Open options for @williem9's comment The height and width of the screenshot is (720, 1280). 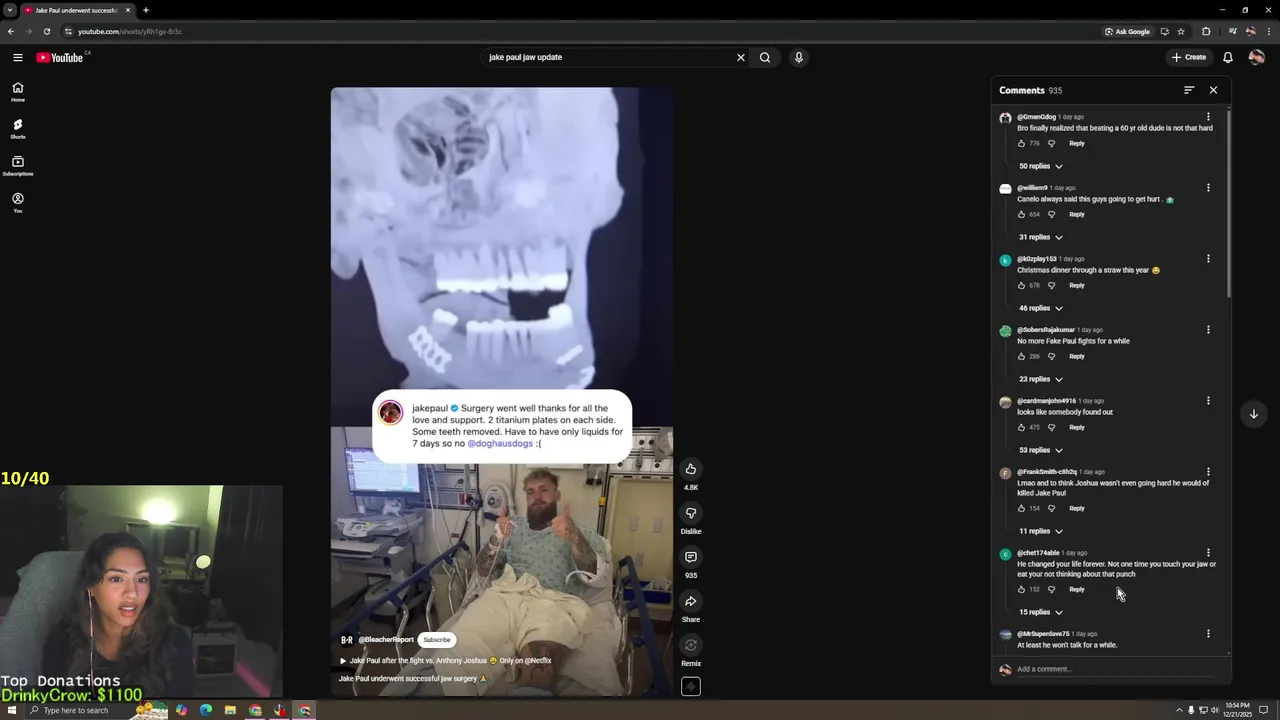(1208, 188)
